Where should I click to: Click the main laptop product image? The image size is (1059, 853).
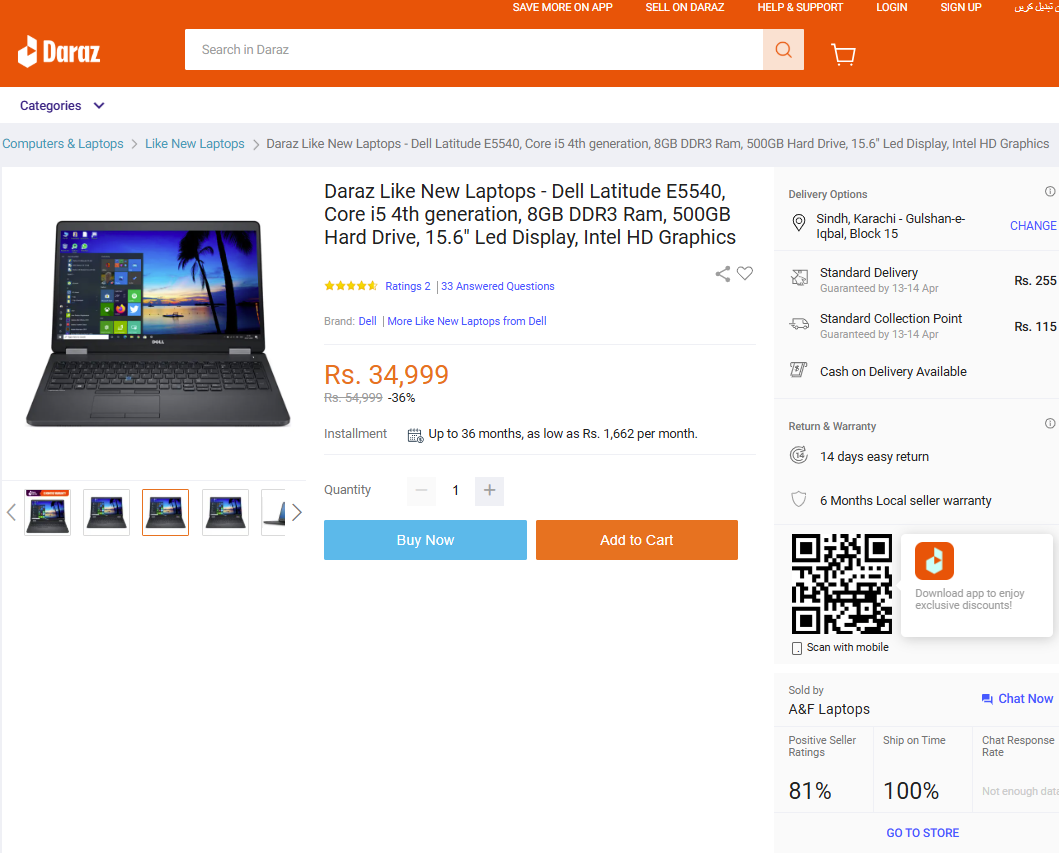point(158,324)
